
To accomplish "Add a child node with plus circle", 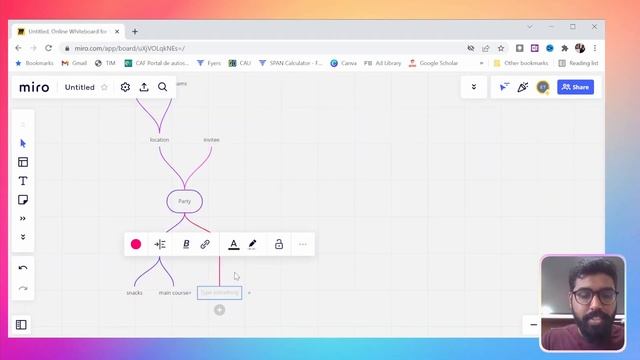I will [220, 310].
